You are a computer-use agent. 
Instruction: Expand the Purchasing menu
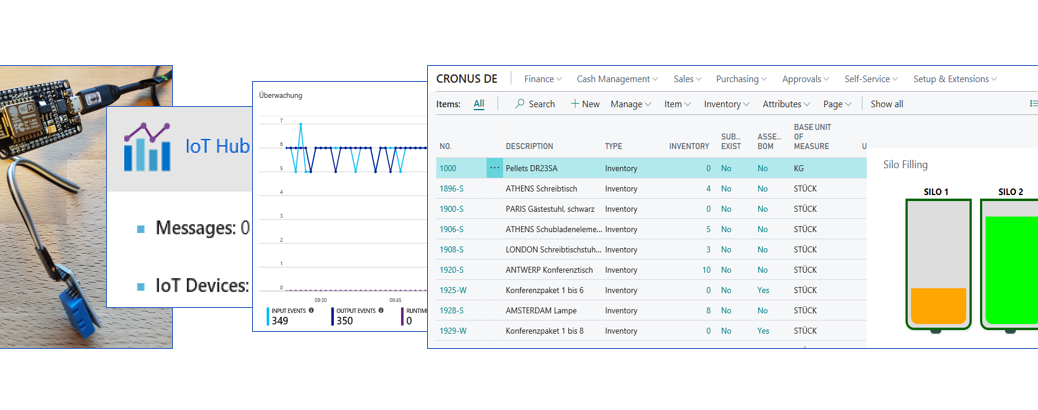coord(741,79)
